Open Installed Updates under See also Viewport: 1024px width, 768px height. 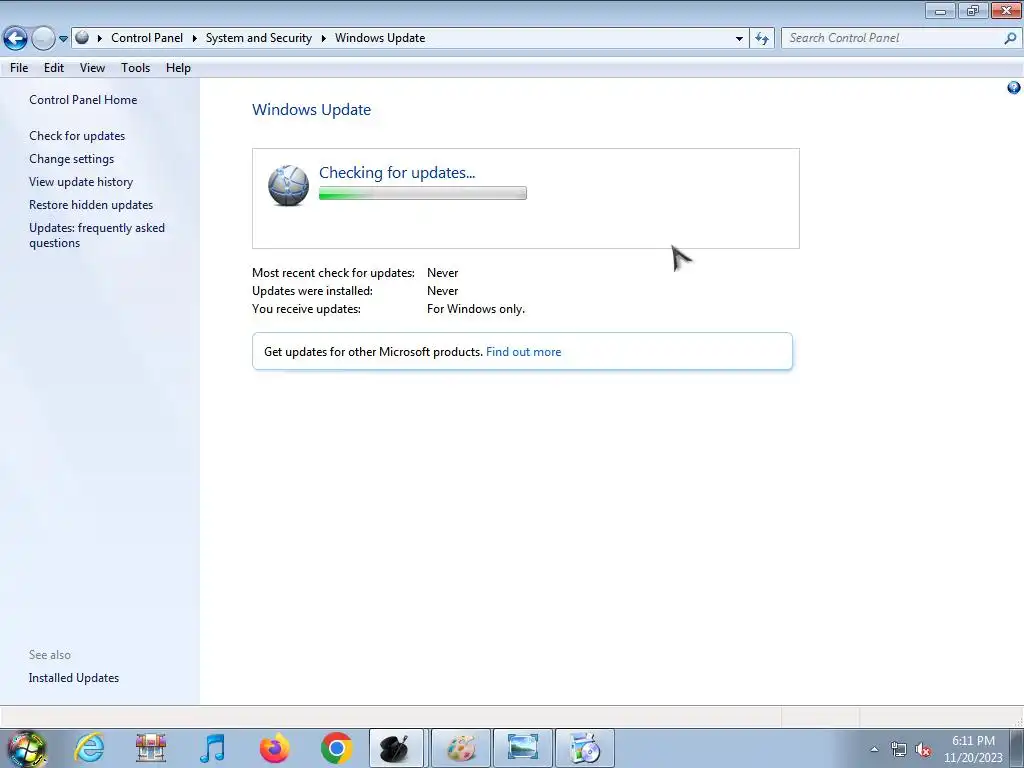click(x=74, y=678)
